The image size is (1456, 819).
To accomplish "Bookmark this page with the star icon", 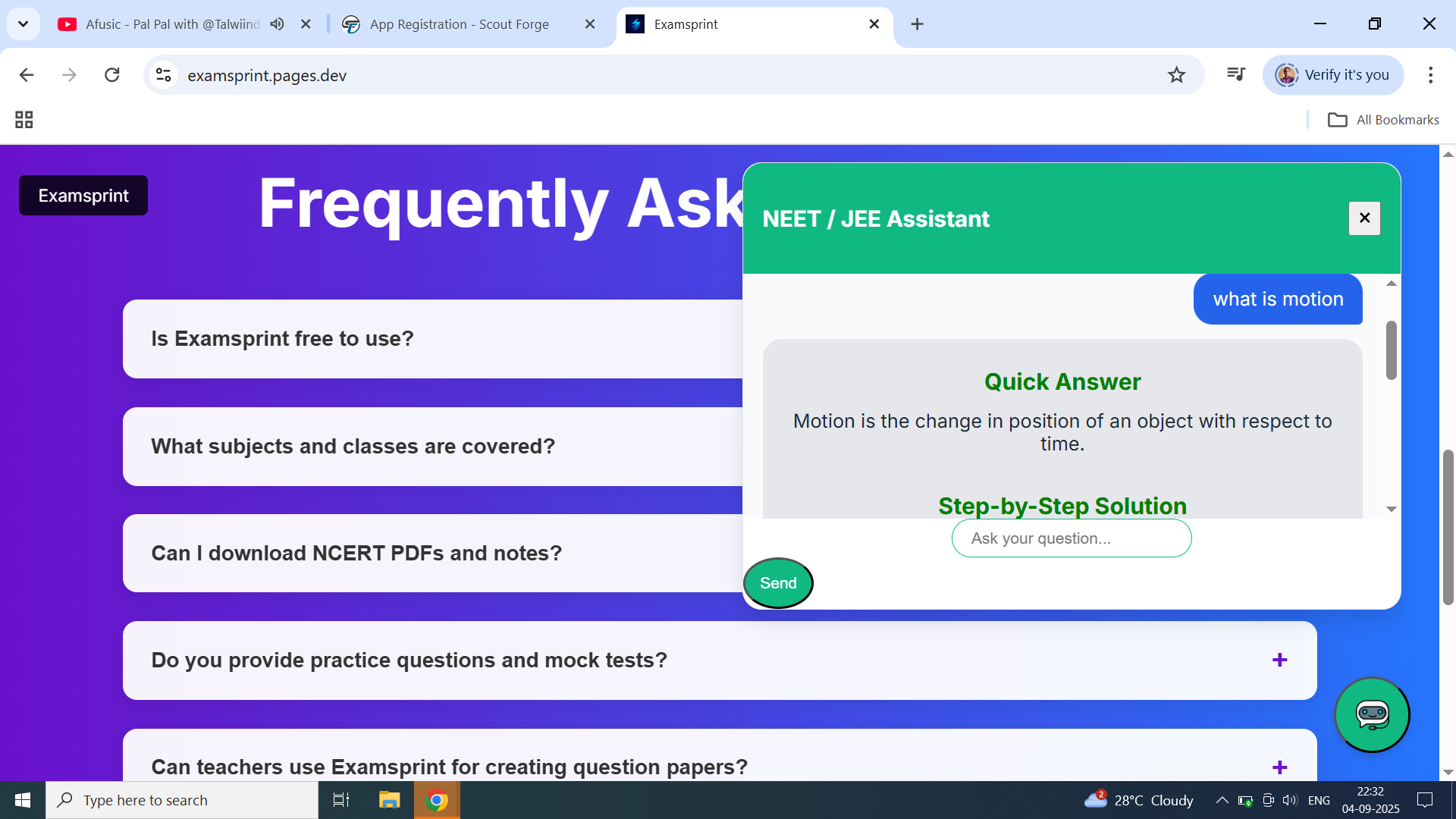I will click(x=1176, y=75).
